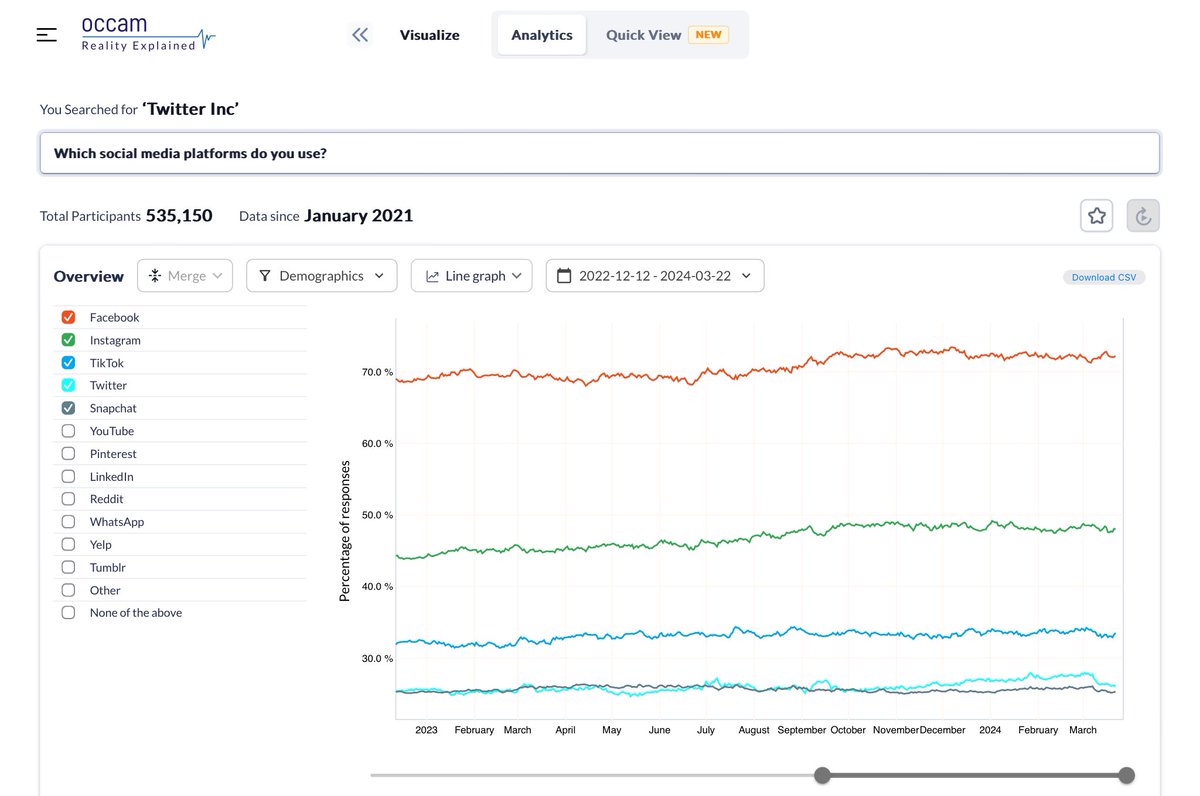Click the 50.0 % y-axis label
Screen dimensions: 1200x796
click(x=377, y=515)
